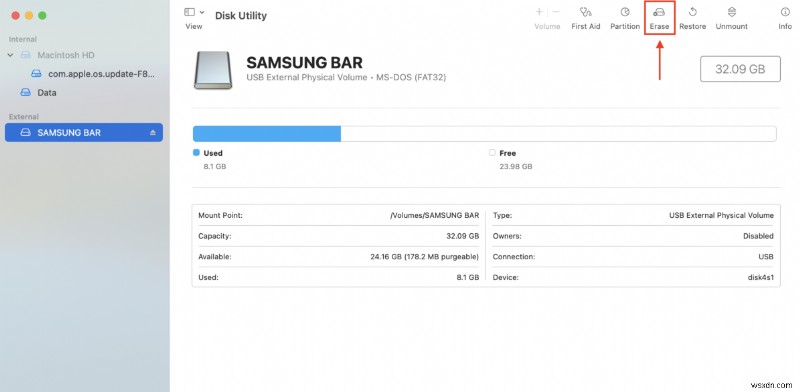The image size is (800, 392).
Task: Select com.apple.os.update volume in sidebar
Action: (x=101, y=74)
